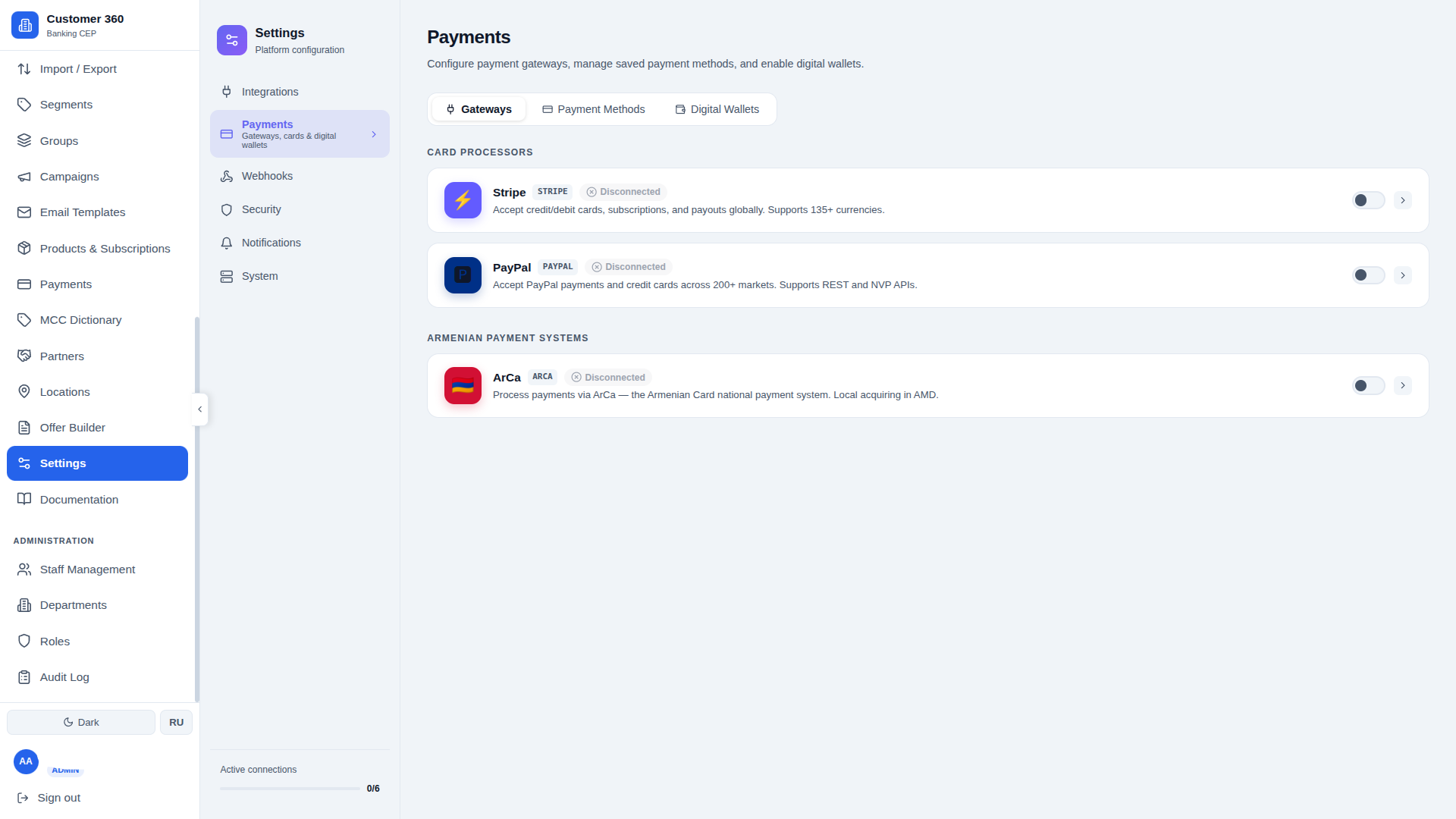This screenshot has width=1456, height=819.
Task: Click the PAYPAL provider tag
Action: (x=558, y=267)
